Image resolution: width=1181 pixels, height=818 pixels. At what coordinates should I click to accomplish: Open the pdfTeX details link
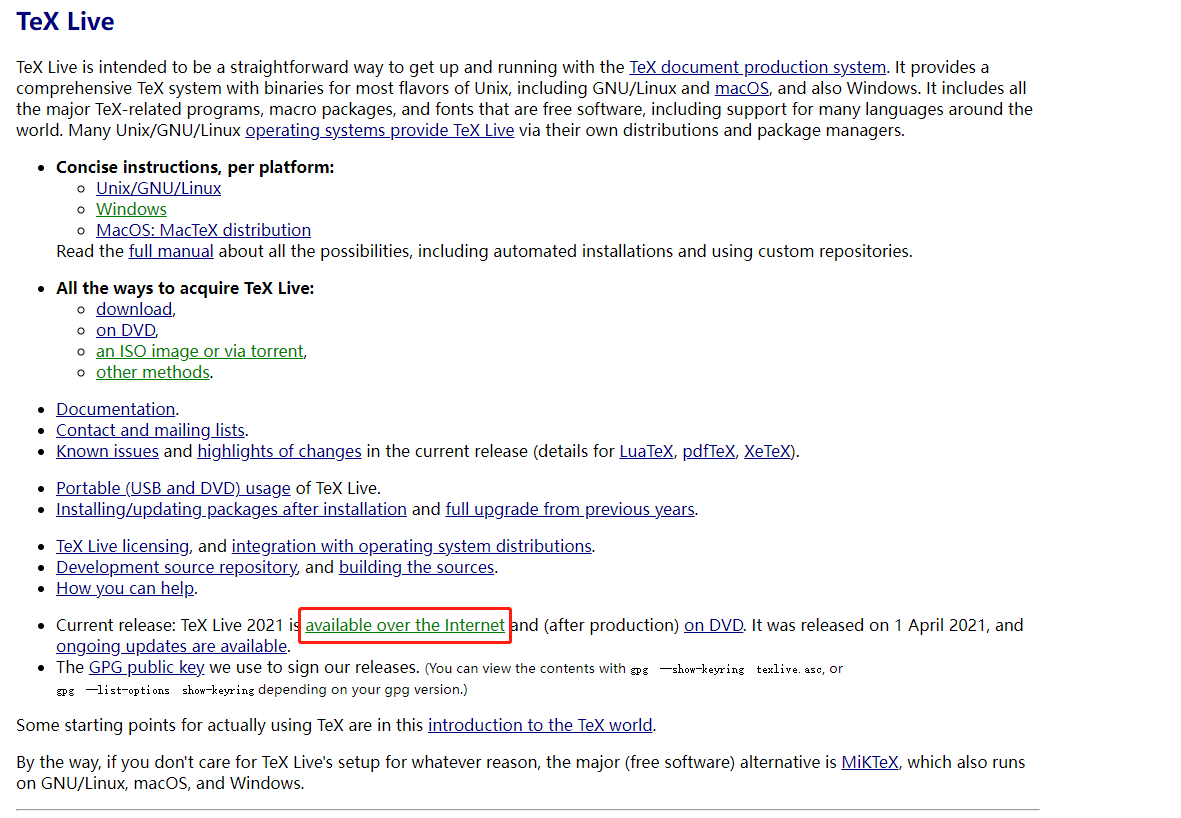click(709, 452)
